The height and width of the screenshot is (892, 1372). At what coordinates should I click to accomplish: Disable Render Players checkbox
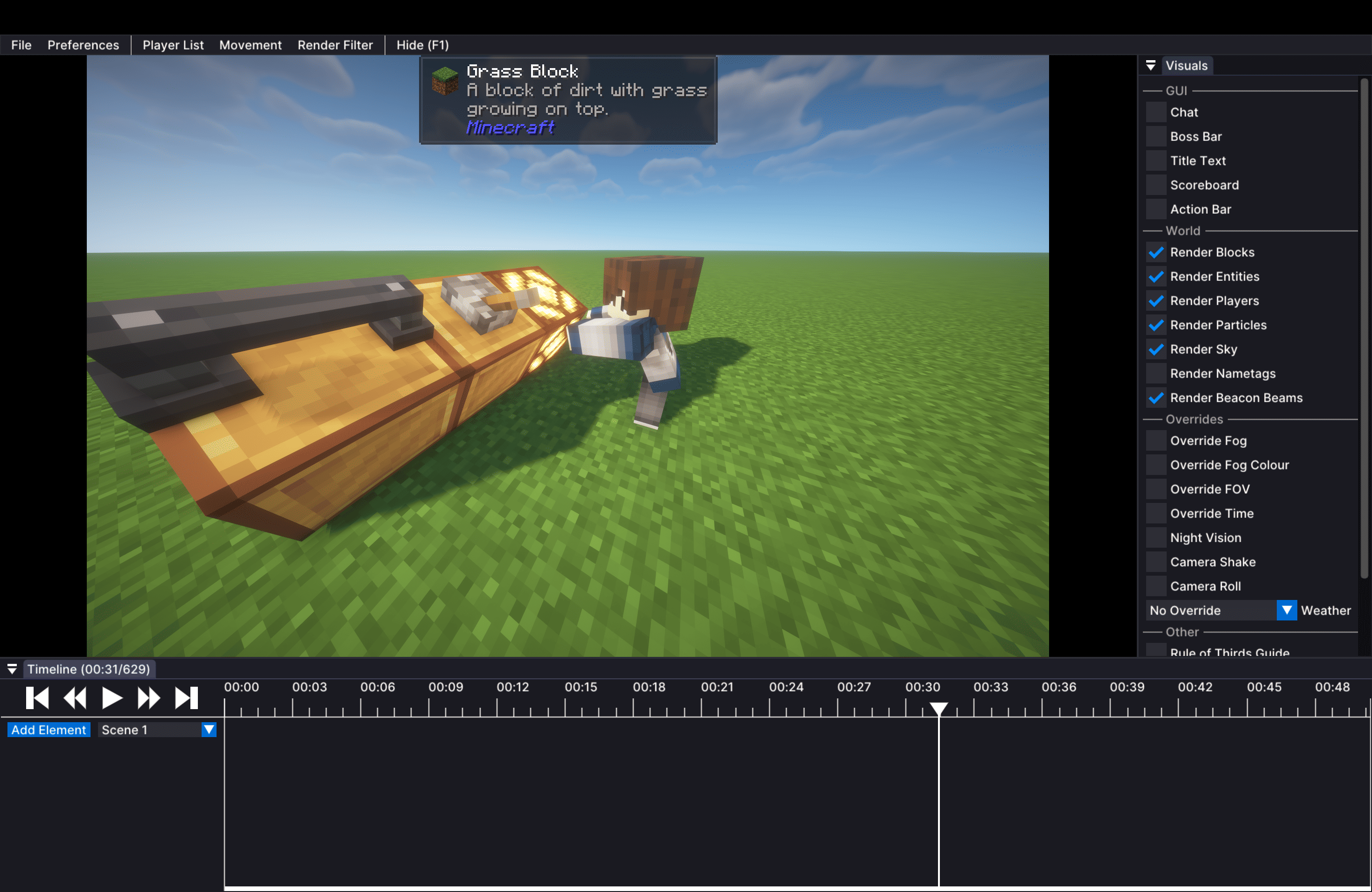[1156, 301]
